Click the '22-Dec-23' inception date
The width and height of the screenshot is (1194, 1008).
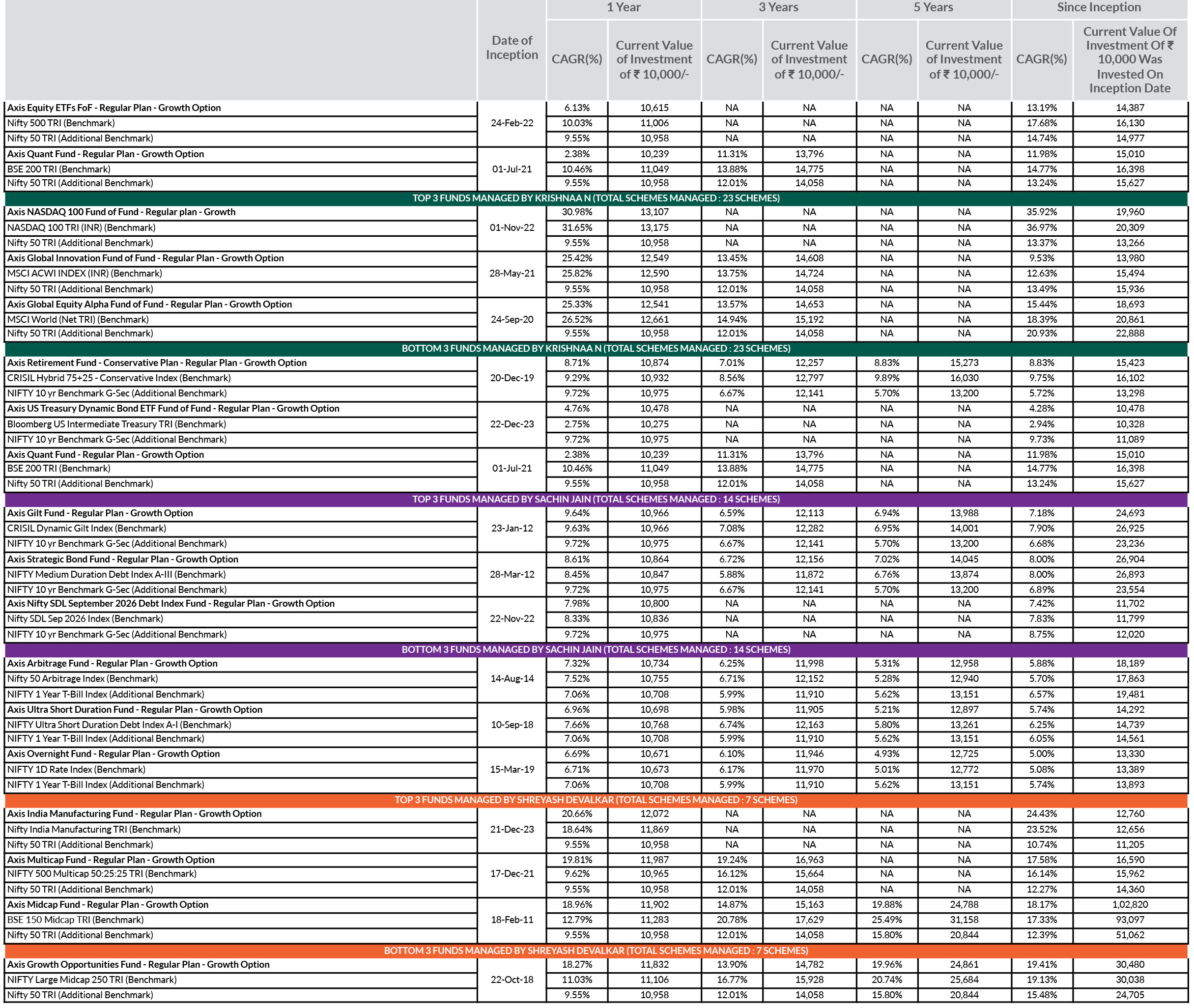[x=512, y=424]
